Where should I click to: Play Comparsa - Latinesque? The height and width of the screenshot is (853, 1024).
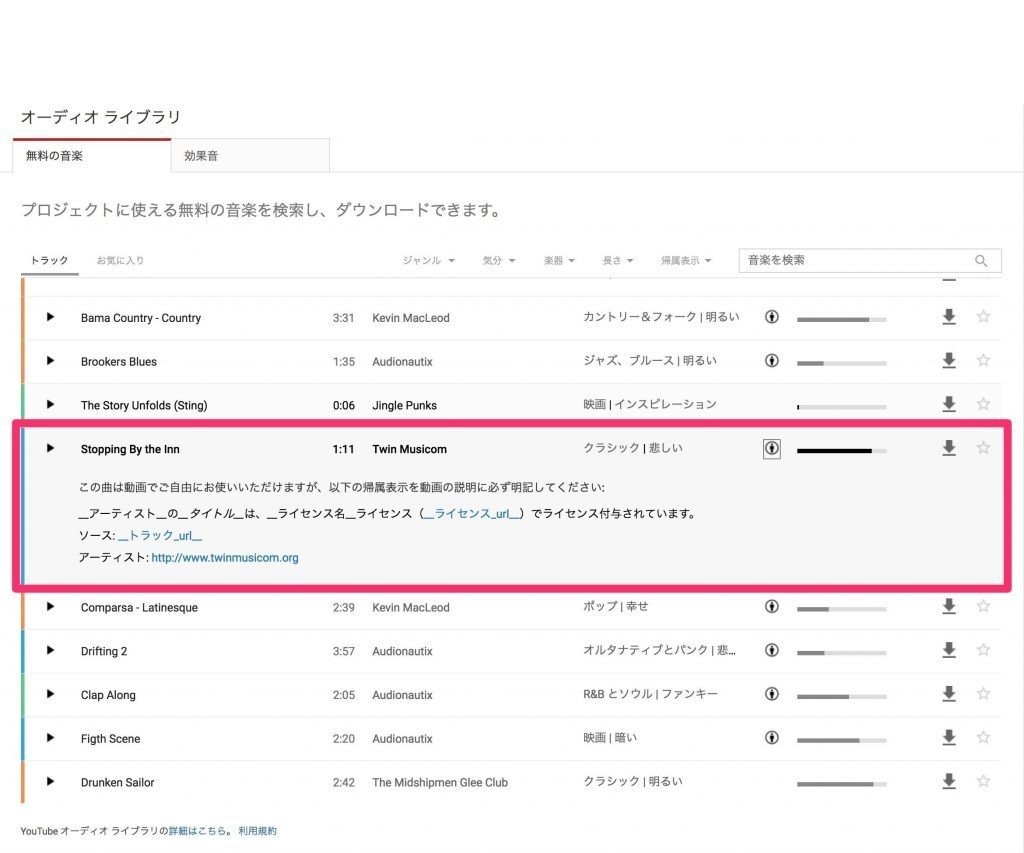click(49, 607)
